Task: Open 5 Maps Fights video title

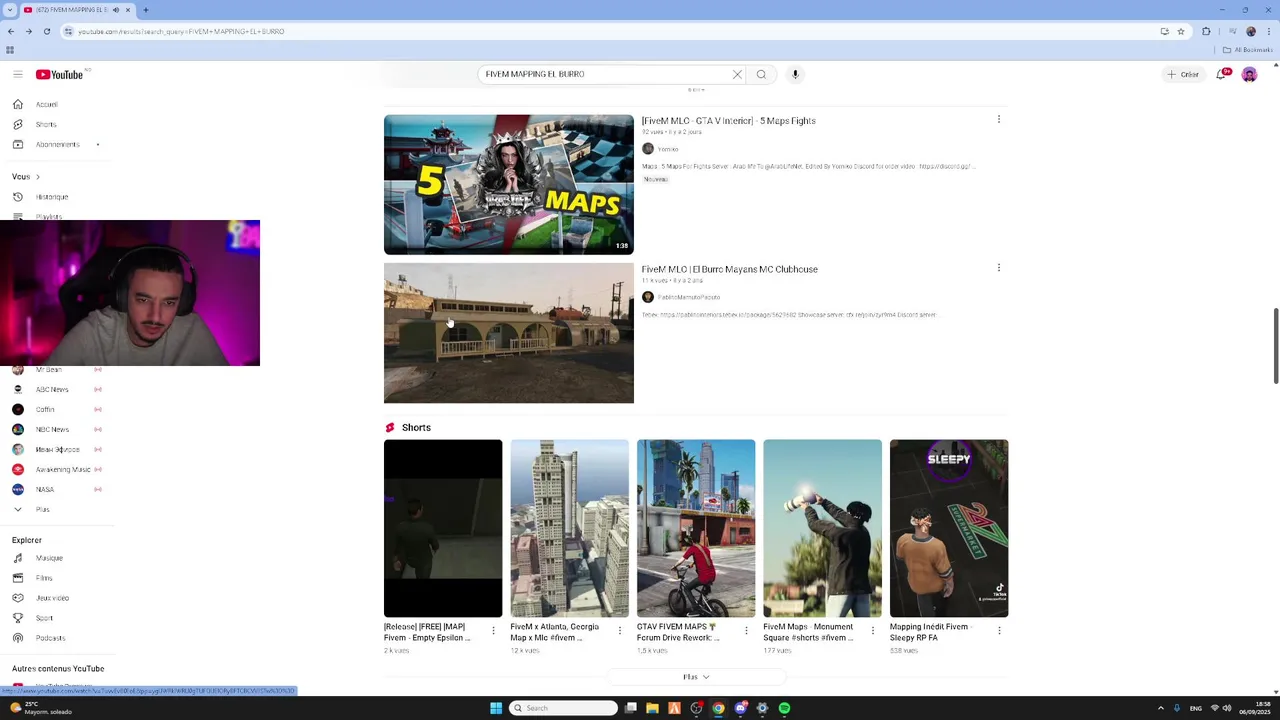Action: click(728, 121)
